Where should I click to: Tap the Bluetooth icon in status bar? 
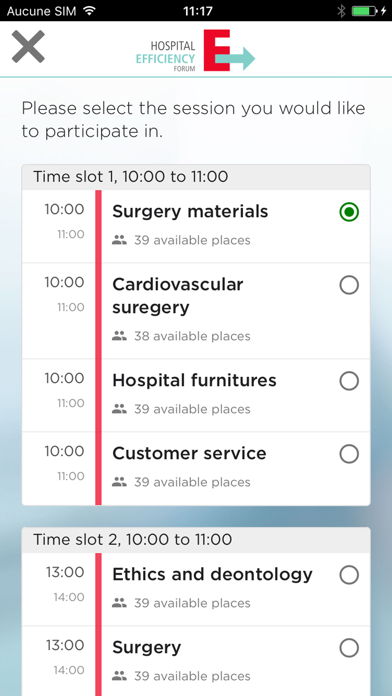click(341, 11)
